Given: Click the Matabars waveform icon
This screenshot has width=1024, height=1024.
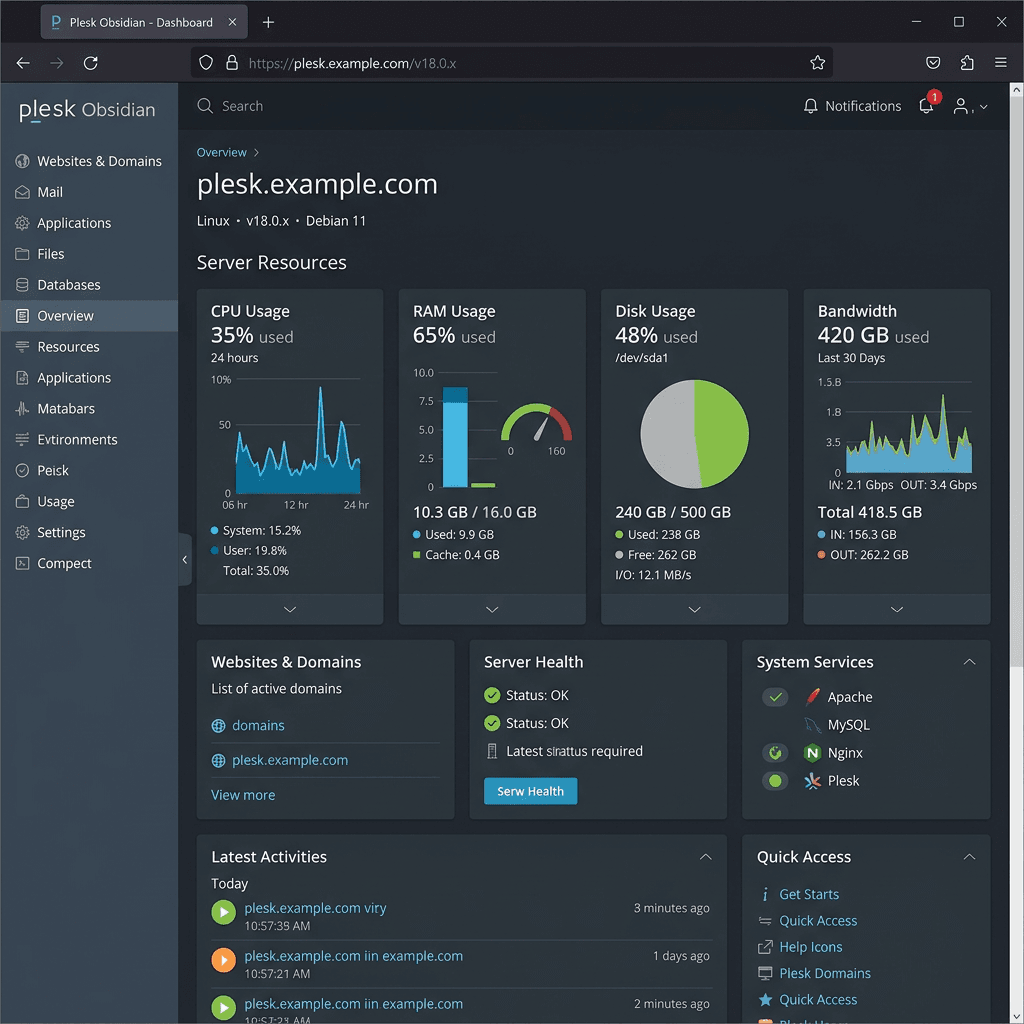Looking at the screenshot, I should pos(22,409).
